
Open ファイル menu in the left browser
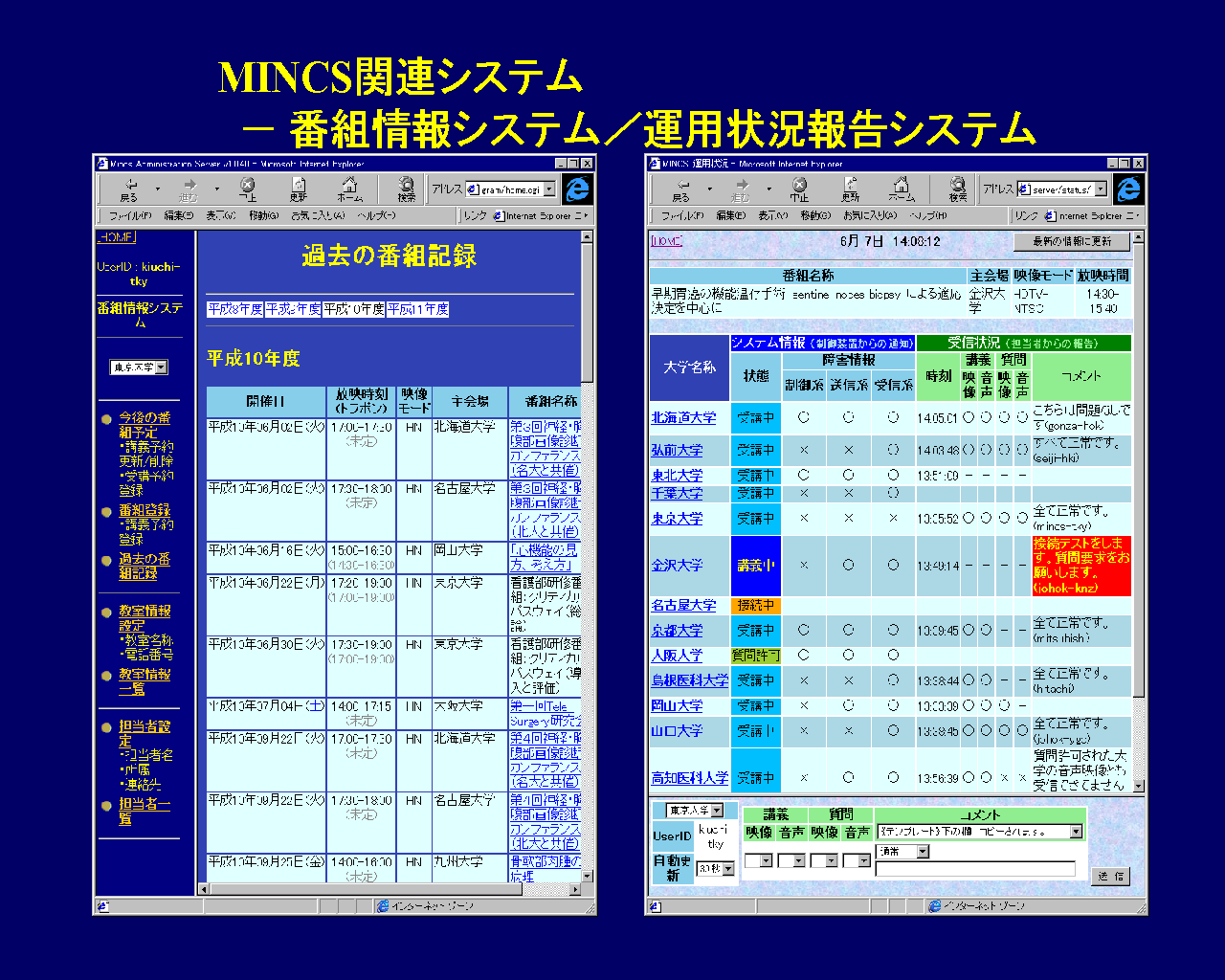click(x=124, y=216)
